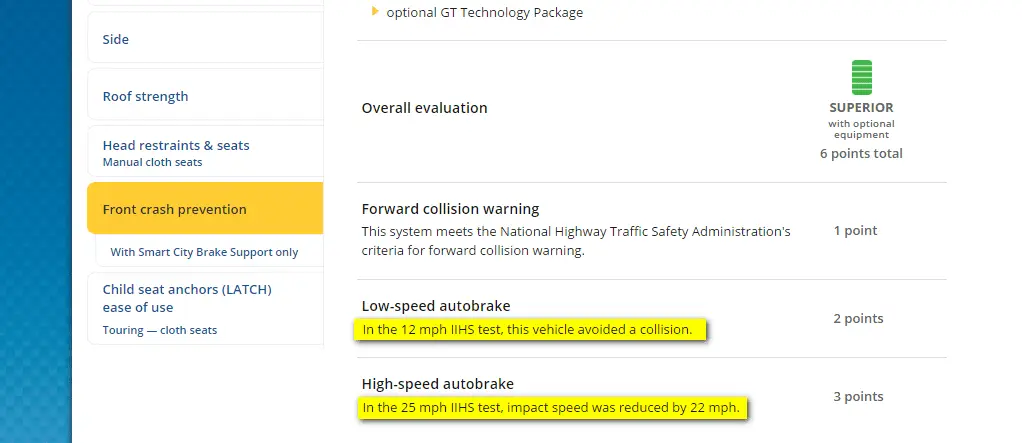
Task: Click the highlighted 12 mph test sentence
Action: 527,329
